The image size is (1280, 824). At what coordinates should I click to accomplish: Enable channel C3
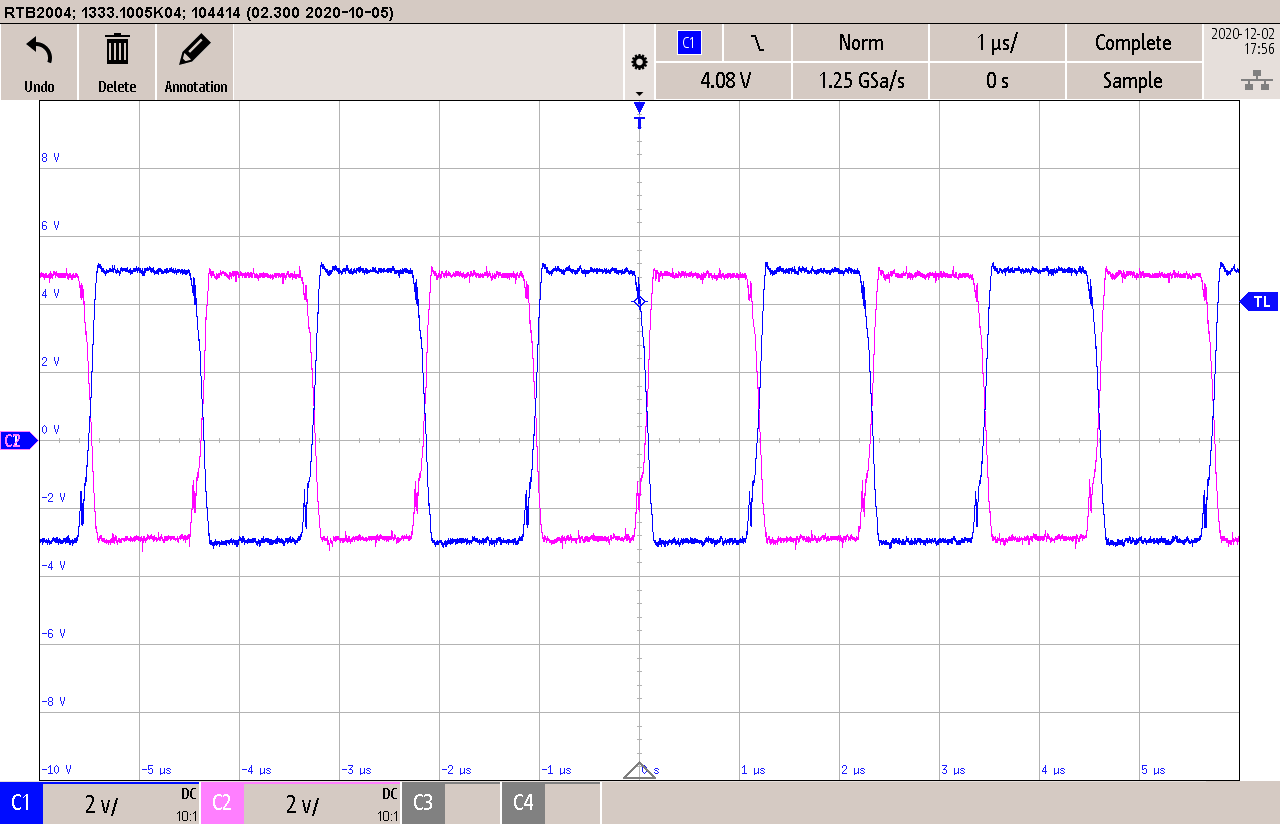(422, 803)
